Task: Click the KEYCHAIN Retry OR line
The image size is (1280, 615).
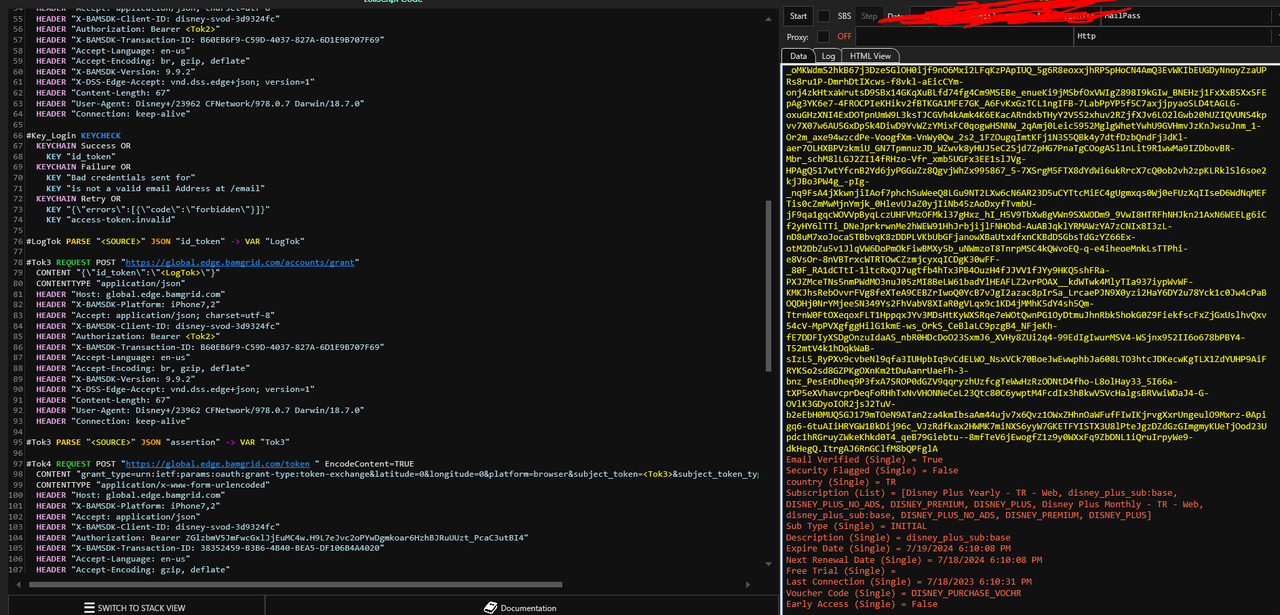Action: point(78,198)
